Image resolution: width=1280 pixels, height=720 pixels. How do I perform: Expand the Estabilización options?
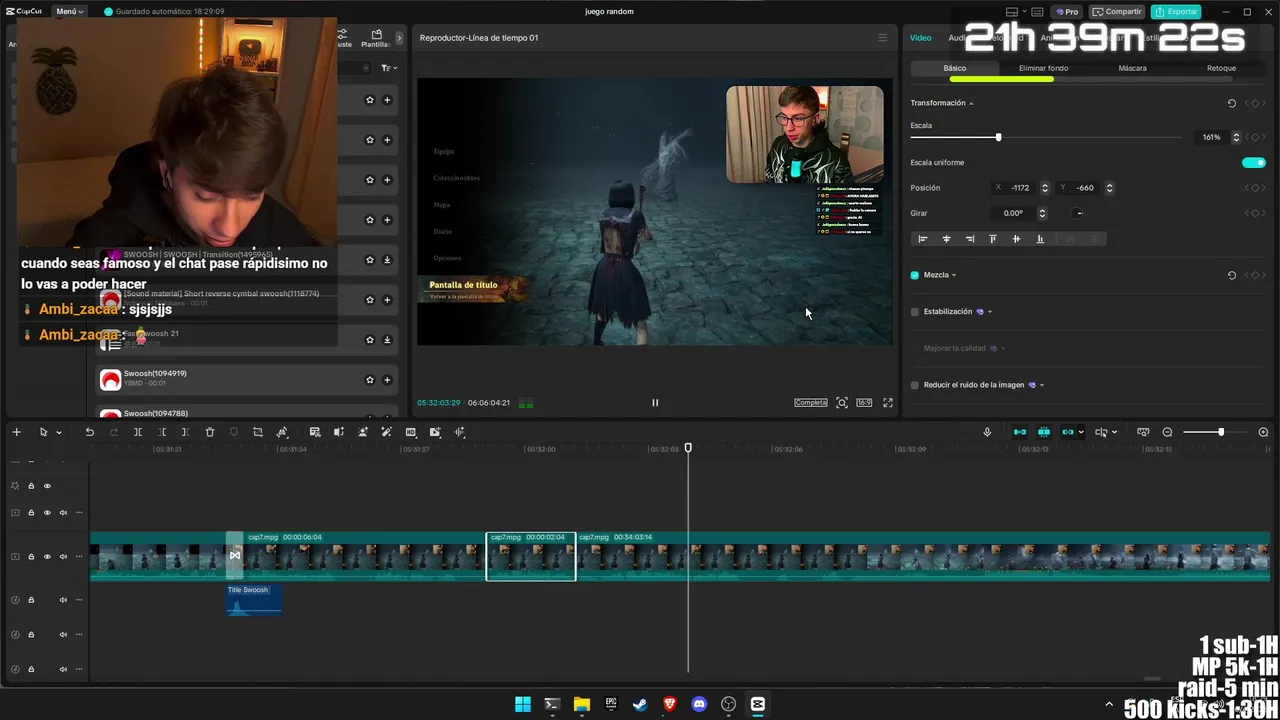(990, 312)
